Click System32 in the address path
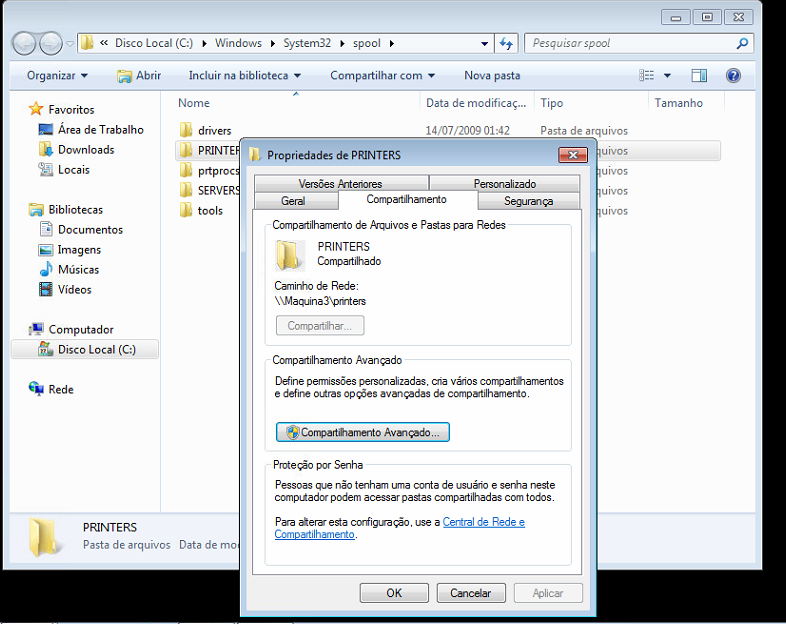The height and width of the screenshot is (624, 786). pos(307,43)
